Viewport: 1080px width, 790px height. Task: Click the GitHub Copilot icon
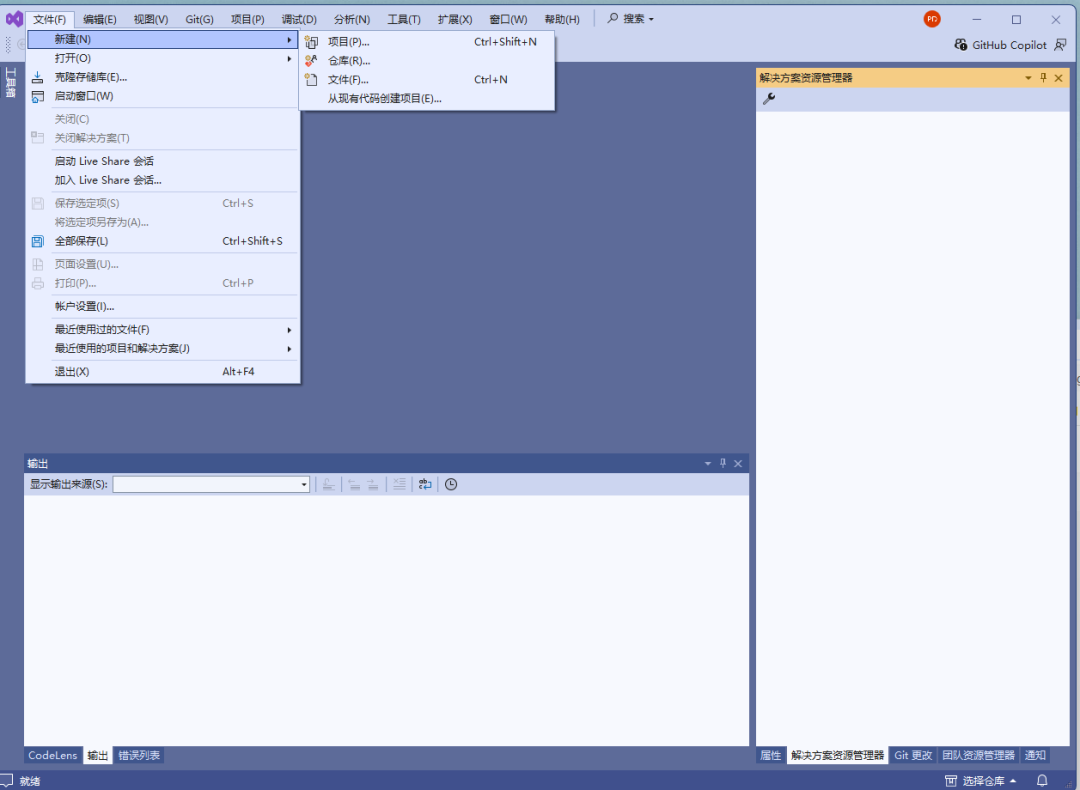coord(961,45)
